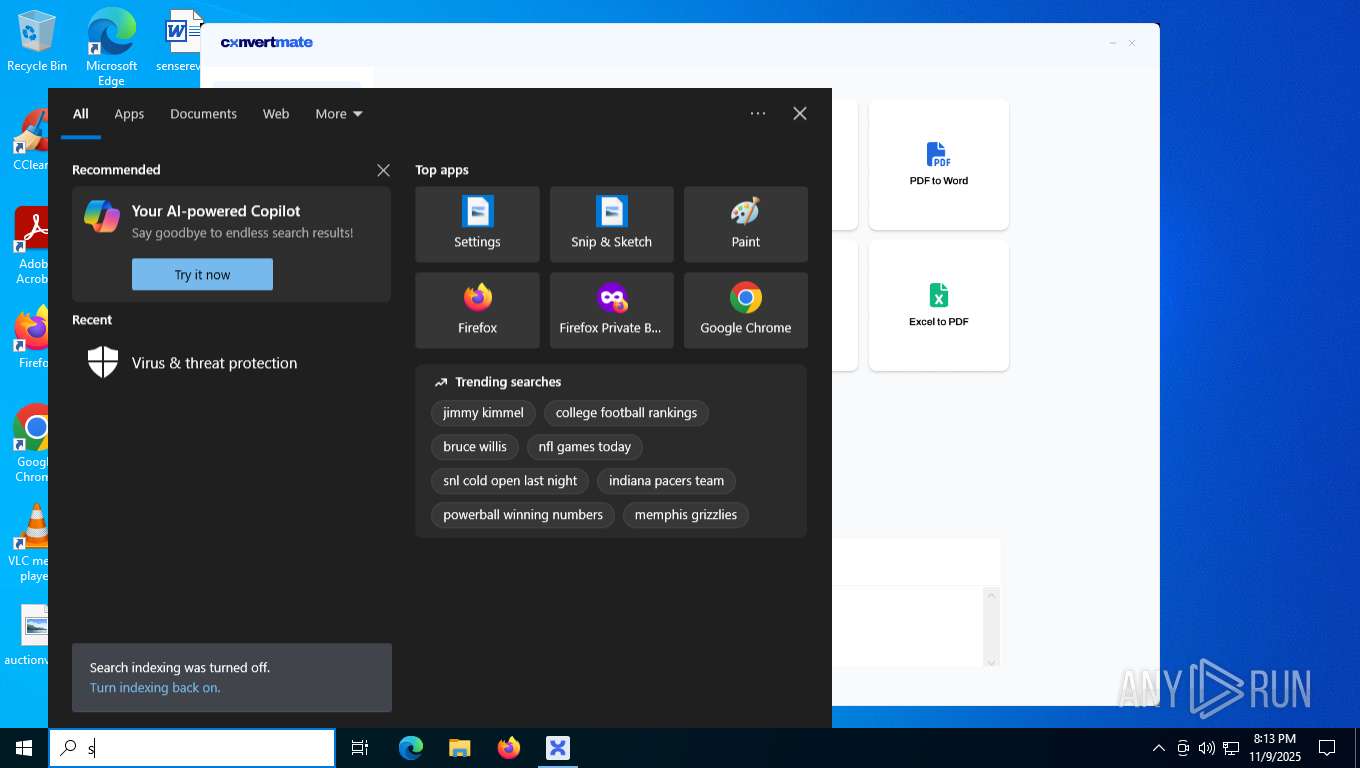Click the Try it now button
This screenshot has width=1360, height=768.
202,274
